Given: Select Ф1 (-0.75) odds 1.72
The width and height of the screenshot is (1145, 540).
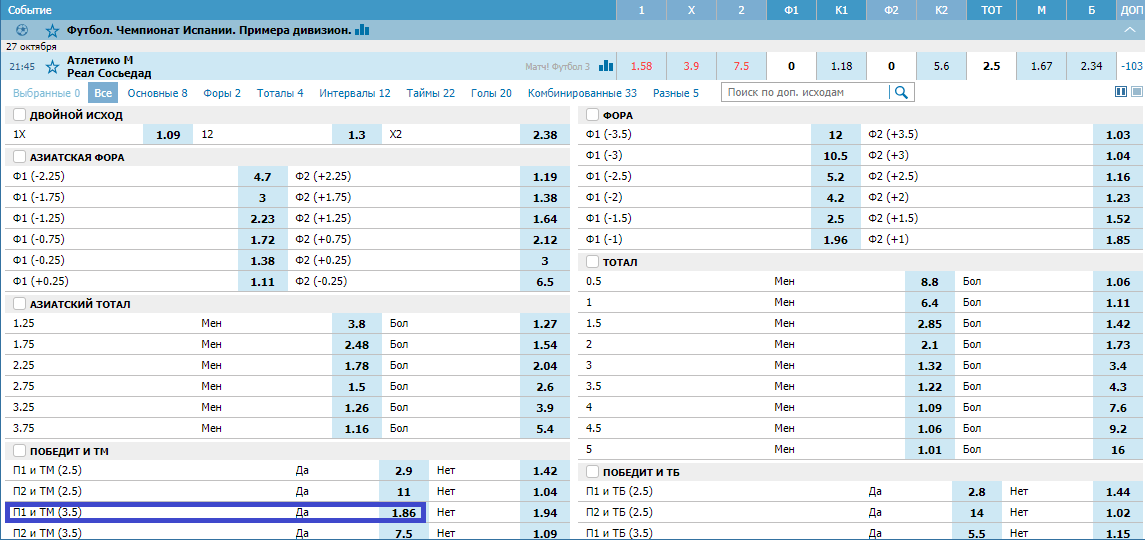Looking at the screenshot, I should coord(262,240).
